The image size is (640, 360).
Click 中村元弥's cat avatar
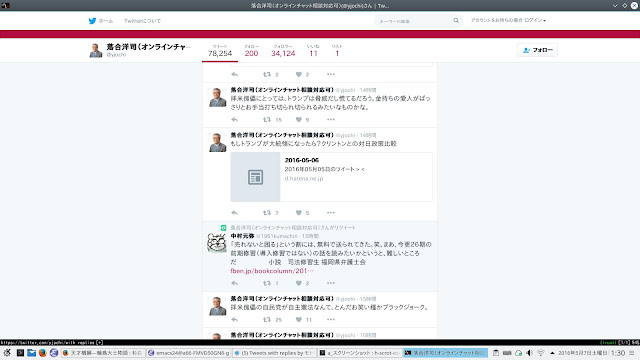click(x=216, y=242)
